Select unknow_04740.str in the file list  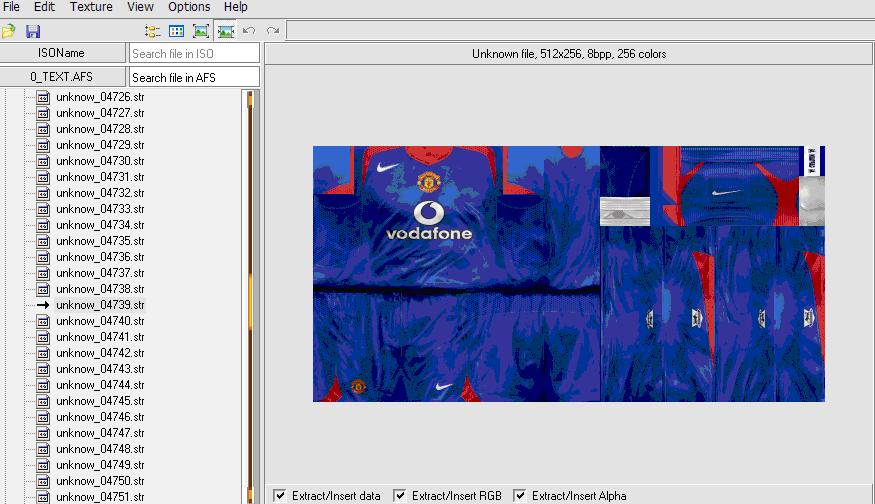[x=100, y=321]
